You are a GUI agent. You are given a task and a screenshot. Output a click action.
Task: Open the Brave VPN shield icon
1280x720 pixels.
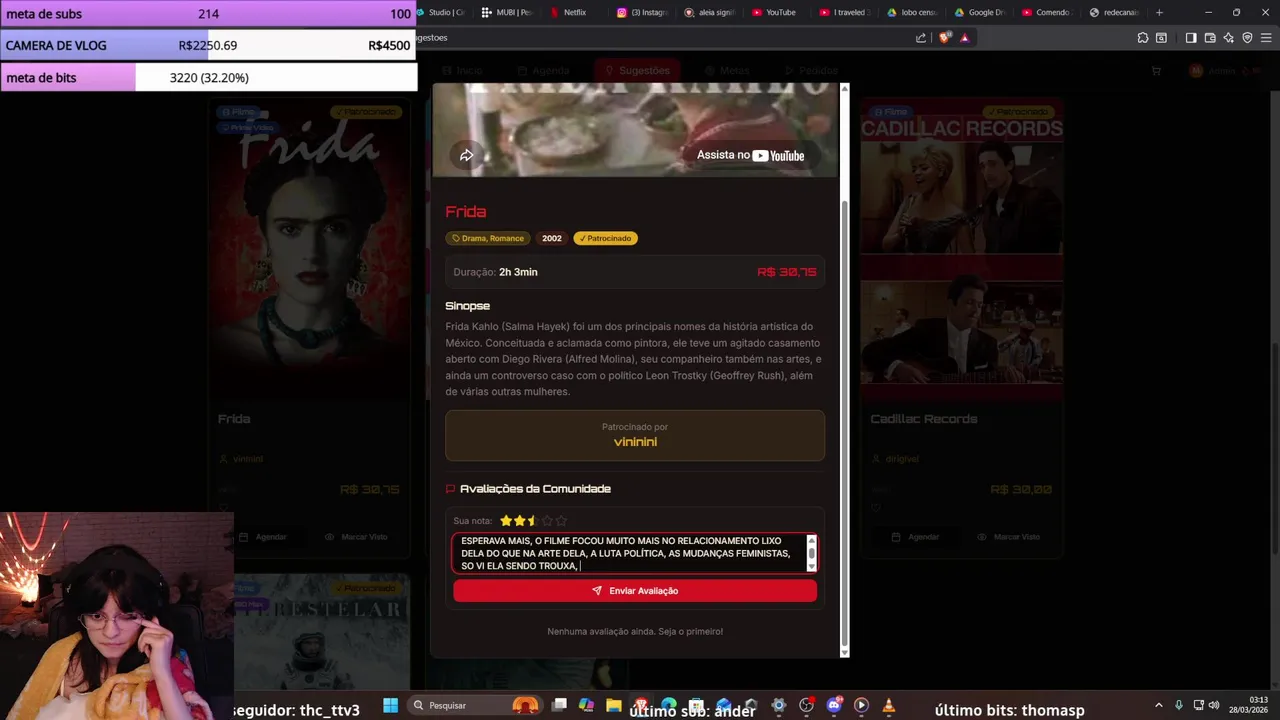point(1247,38)
